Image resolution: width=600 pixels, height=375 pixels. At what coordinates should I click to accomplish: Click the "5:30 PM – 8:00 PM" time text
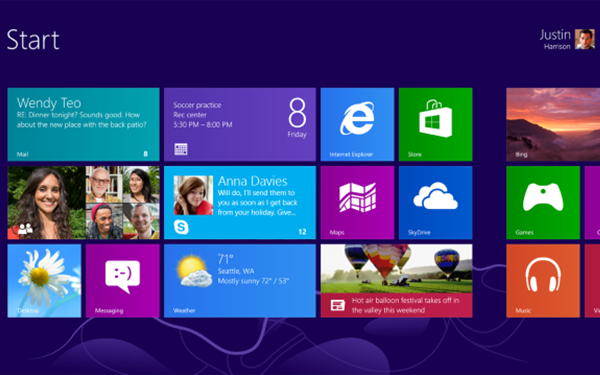(x=203, y=124)
